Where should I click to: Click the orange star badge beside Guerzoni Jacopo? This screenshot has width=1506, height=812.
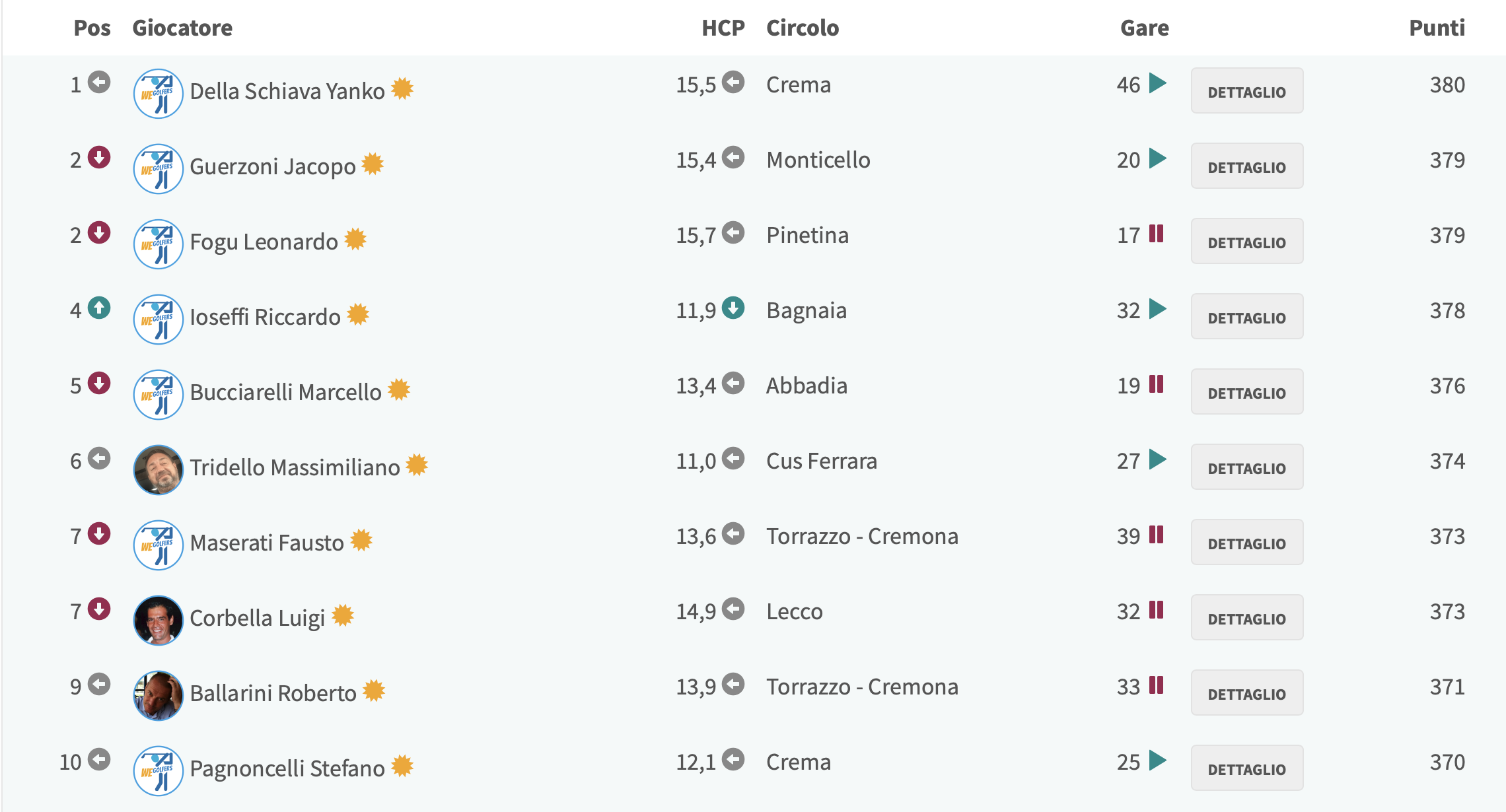point(373,164)
